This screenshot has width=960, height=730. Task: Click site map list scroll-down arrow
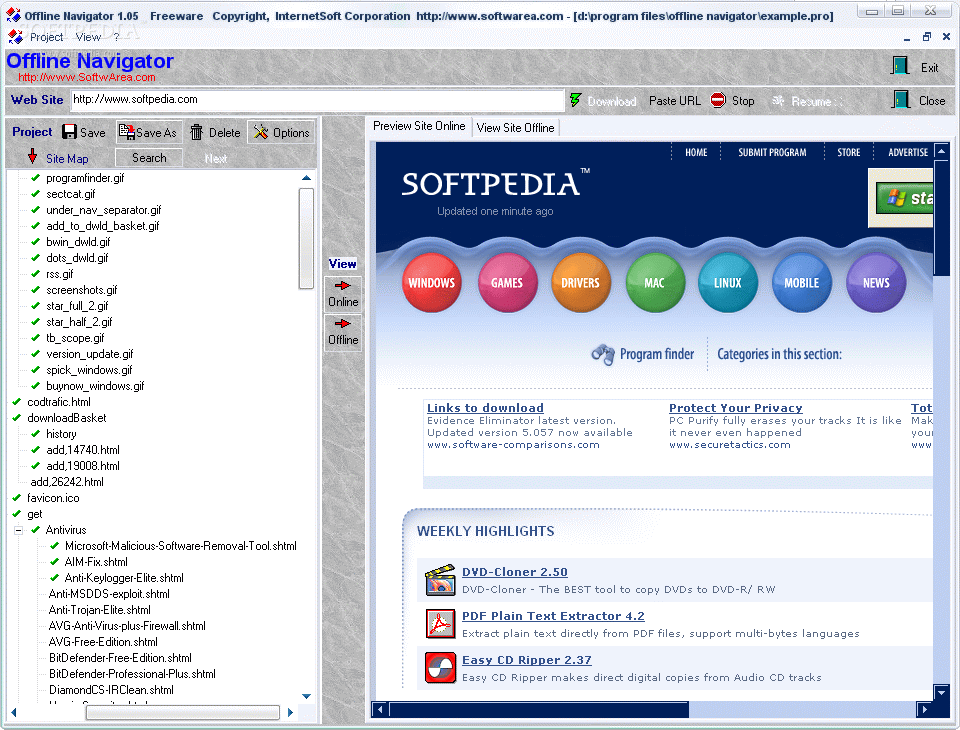click(x=307, y=696)
